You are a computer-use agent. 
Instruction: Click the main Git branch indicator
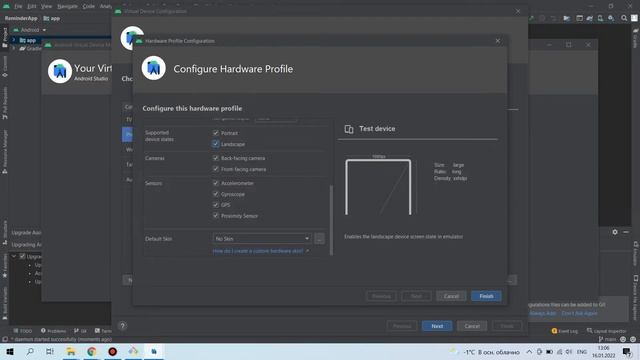click(x=607, y=339)
